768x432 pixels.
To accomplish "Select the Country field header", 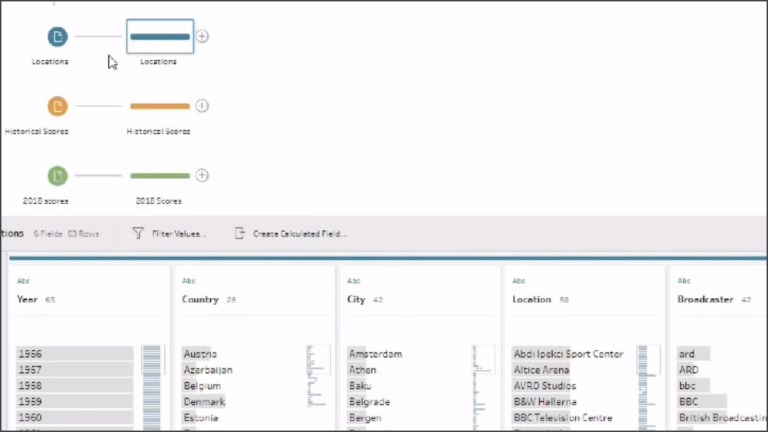I will [200, 299].
